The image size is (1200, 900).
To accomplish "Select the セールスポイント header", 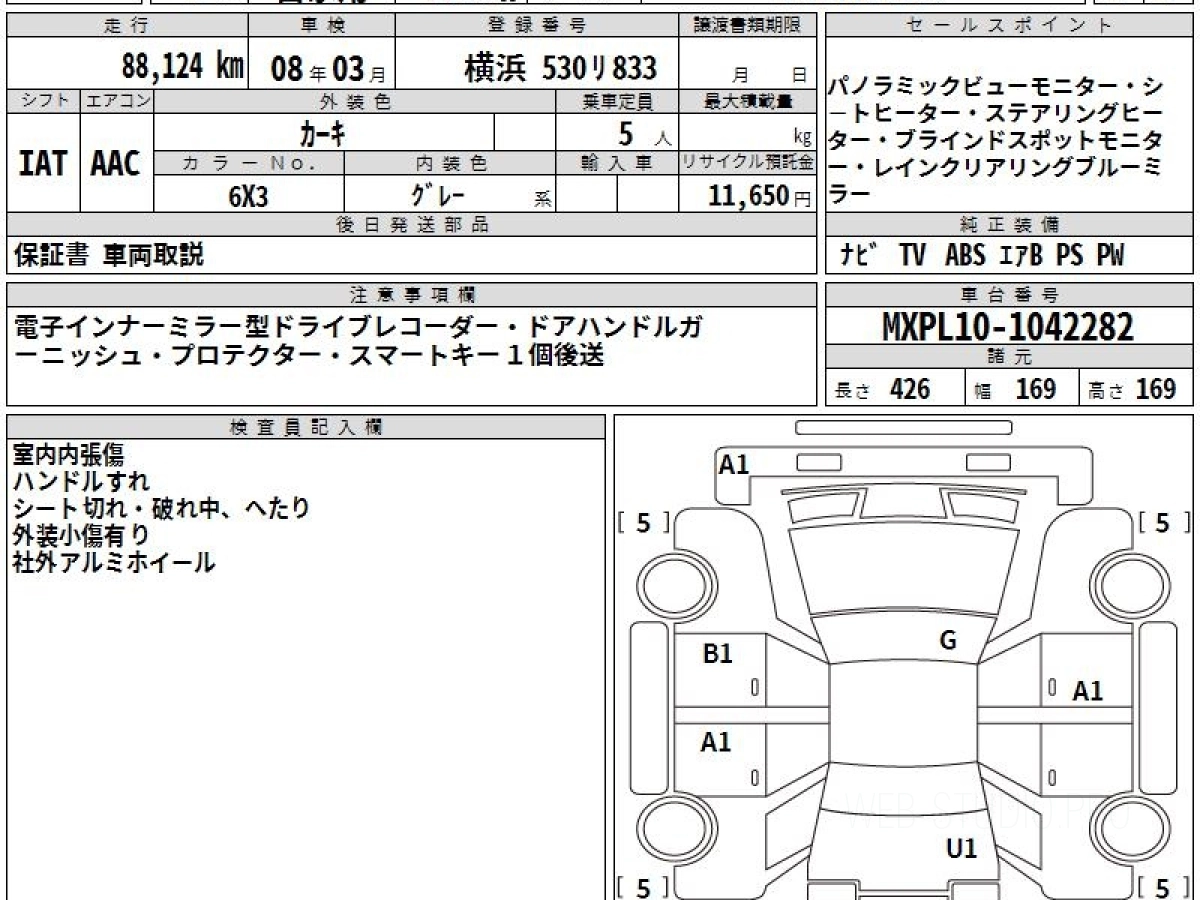I will coord(1010,26).
